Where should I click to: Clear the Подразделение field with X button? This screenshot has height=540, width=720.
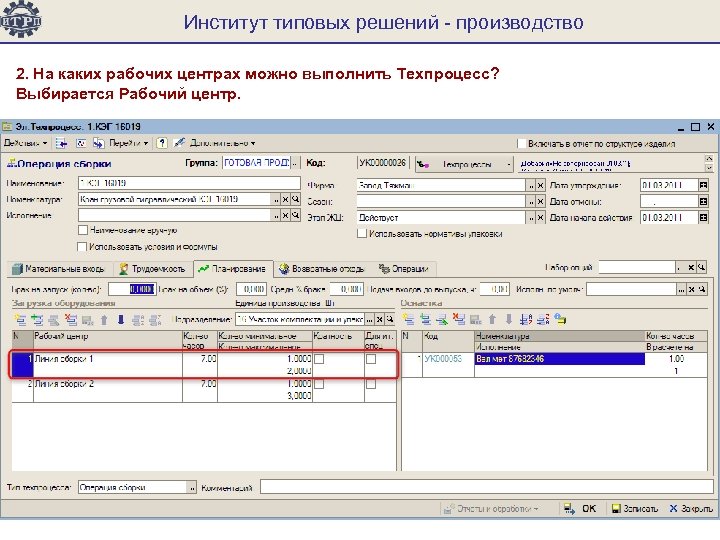380,319
